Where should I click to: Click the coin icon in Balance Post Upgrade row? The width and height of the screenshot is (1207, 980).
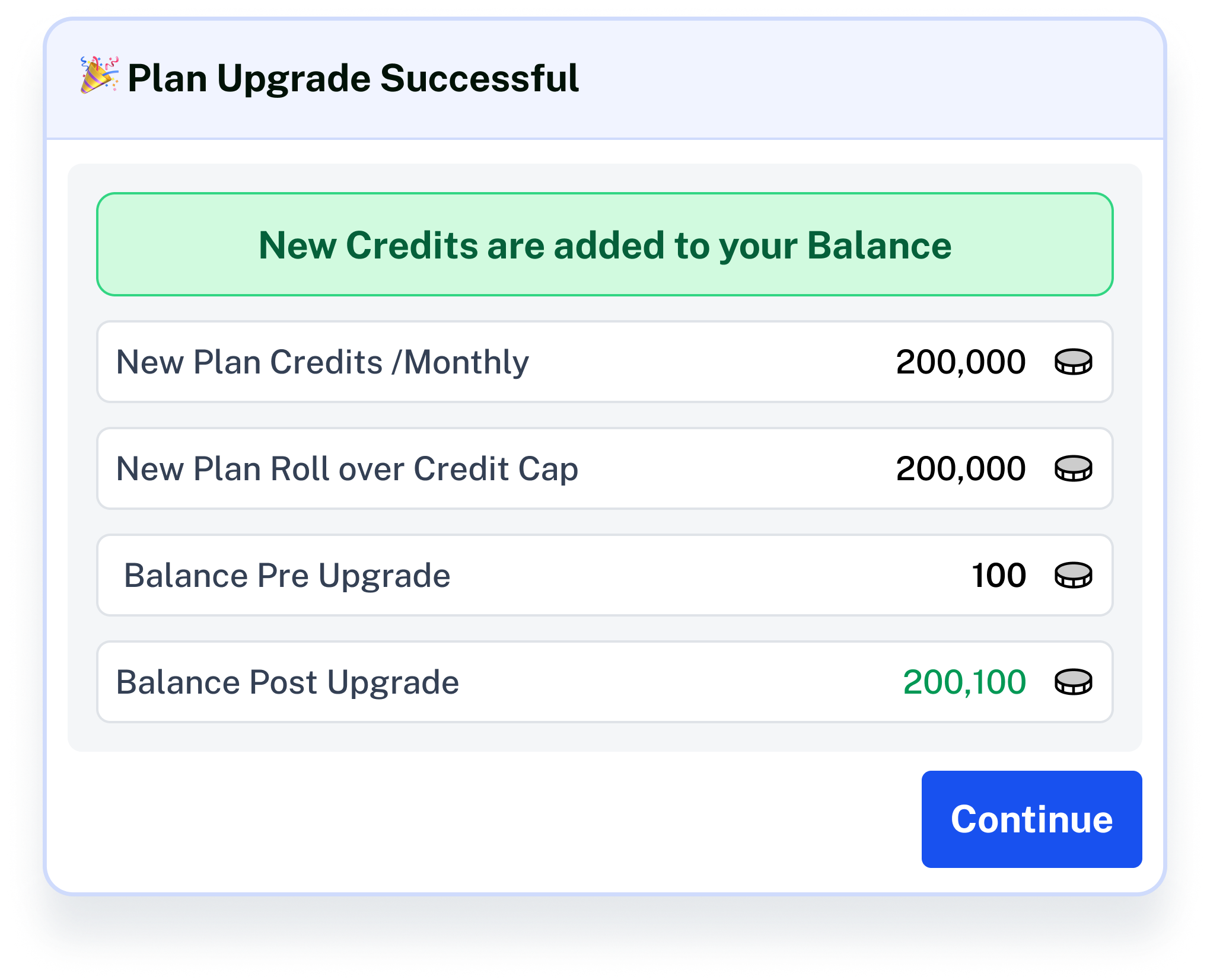tap(1073, 682)
